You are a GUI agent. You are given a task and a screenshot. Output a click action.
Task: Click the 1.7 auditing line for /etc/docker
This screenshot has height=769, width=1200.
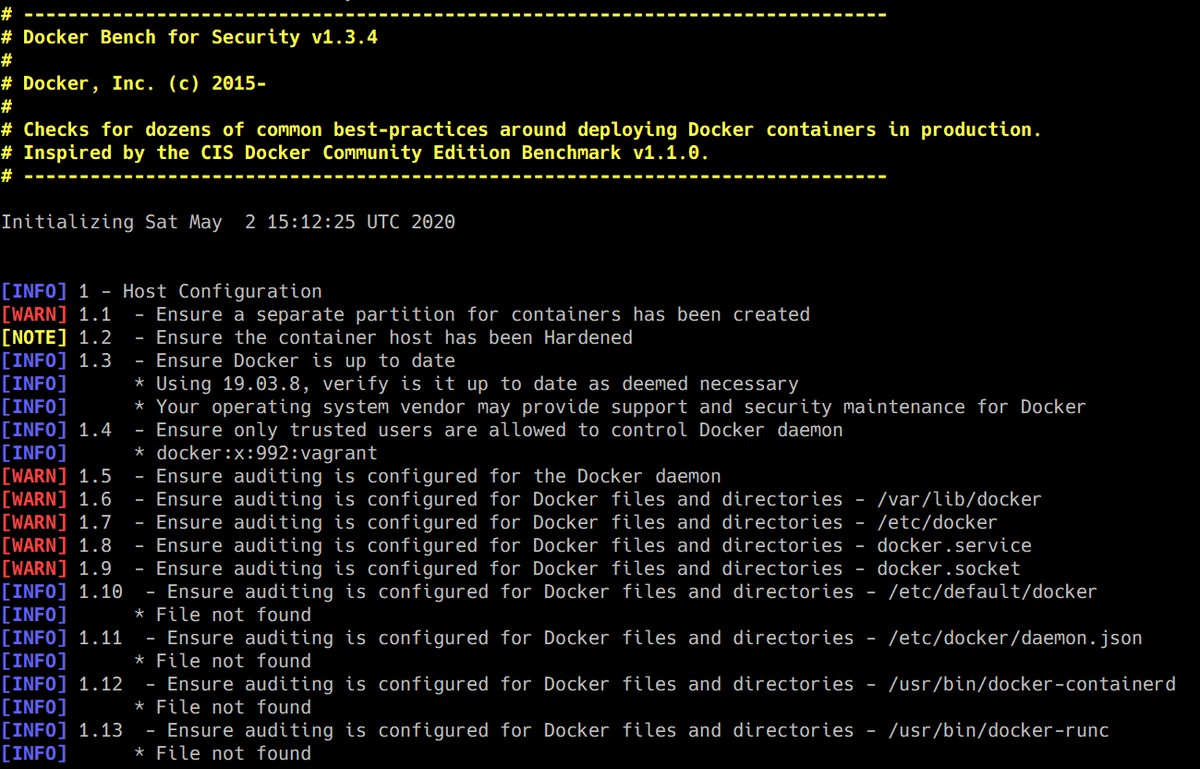(499, 522)
